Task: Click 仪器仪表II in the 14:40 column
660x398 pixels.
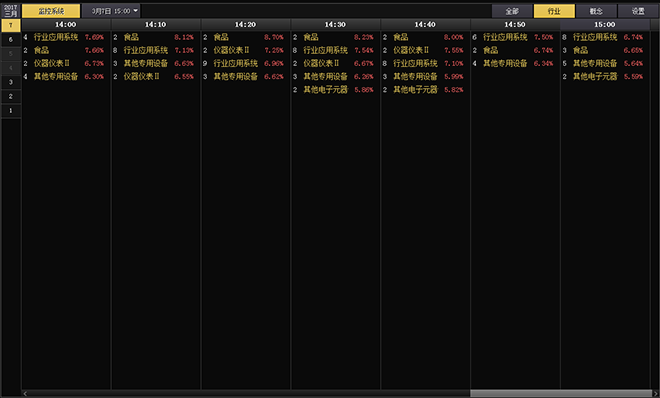Action: (x=411, y=50)
